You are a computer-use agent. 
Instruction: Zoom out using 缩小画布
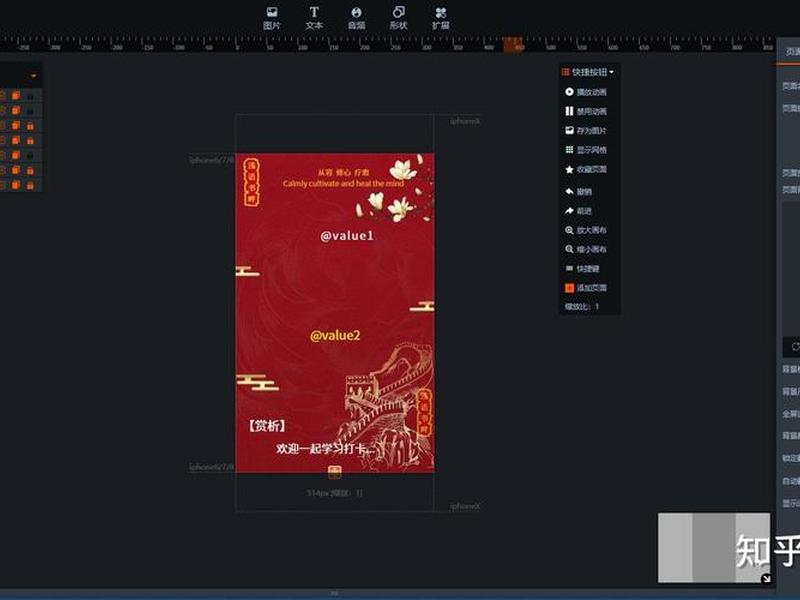(586, 249)
